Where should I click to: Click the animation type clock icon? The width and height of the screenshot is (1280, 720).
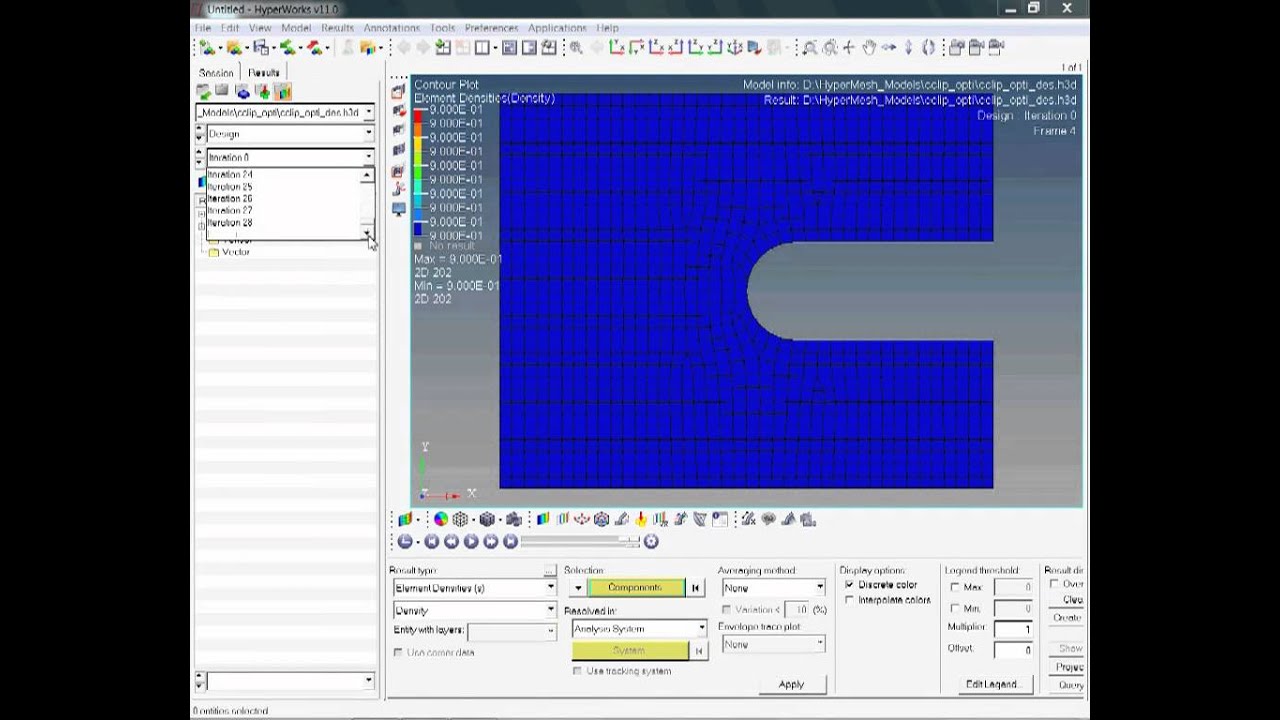tap(405, 541)
